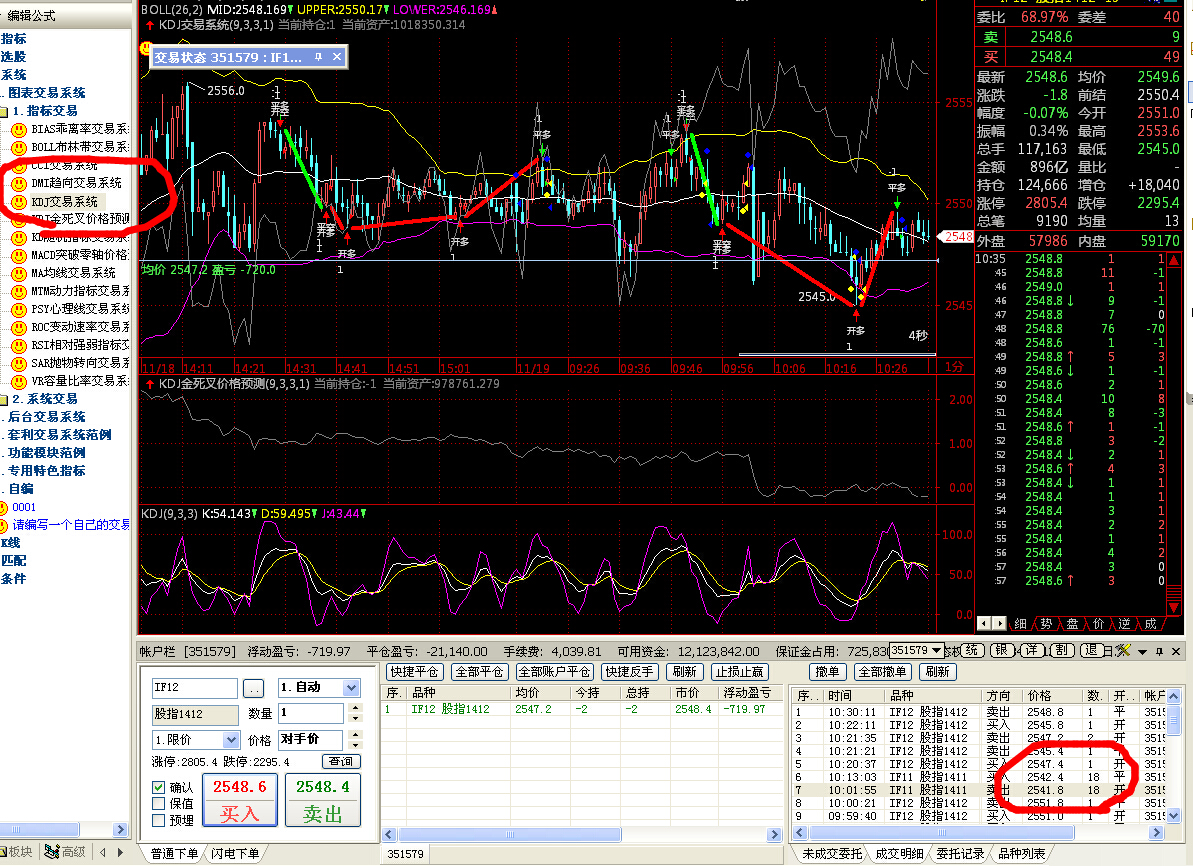Viewport: 1193px width, 866px height.
Task: Click the red down-arrow at tick list corner
Action: pos(1173,607)
